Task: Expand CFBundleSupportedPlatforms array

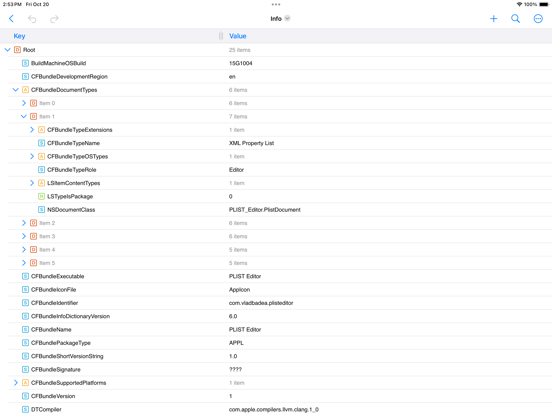Action: [x=15, y=383]
